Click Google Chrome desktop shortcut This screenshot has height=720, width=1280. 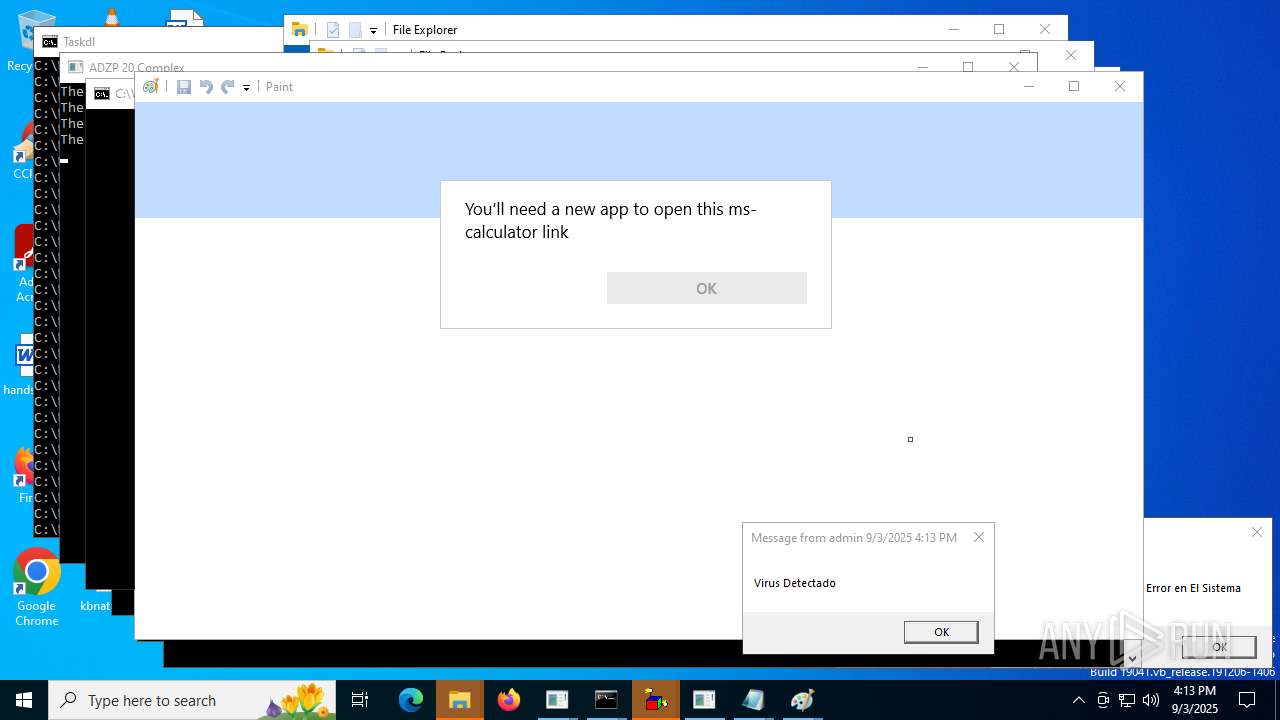coord(37,587)
